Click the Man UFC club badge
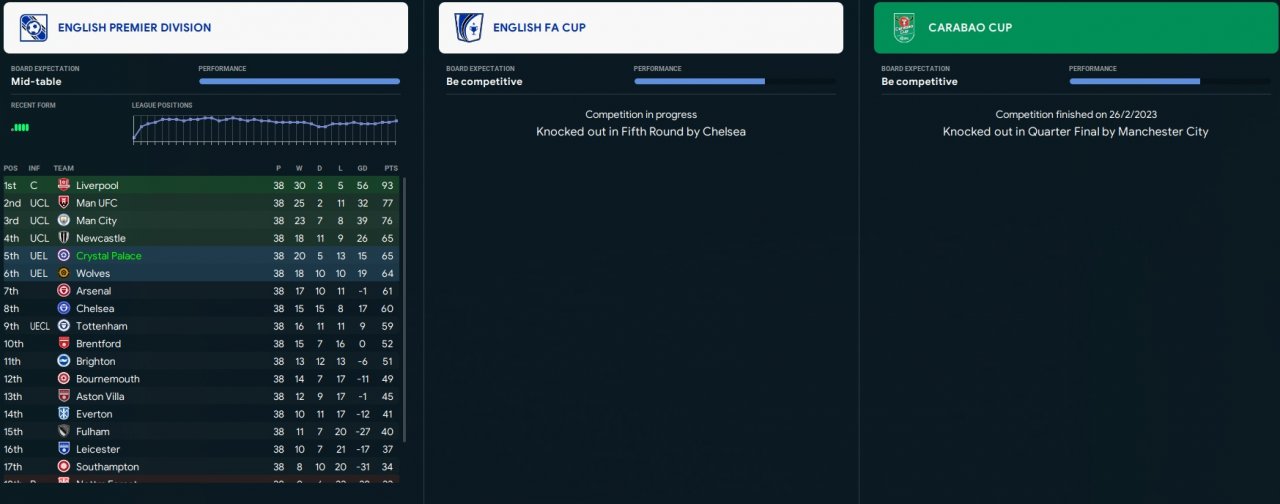Screen dimensions: 1280x504 (x=64, y=203)
